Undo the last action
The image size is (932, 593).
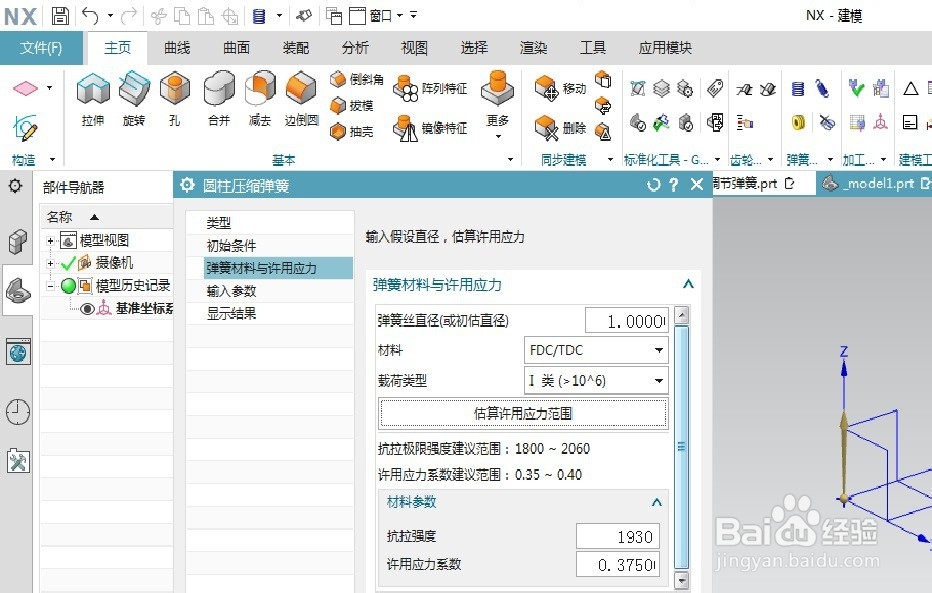[90, 15]
